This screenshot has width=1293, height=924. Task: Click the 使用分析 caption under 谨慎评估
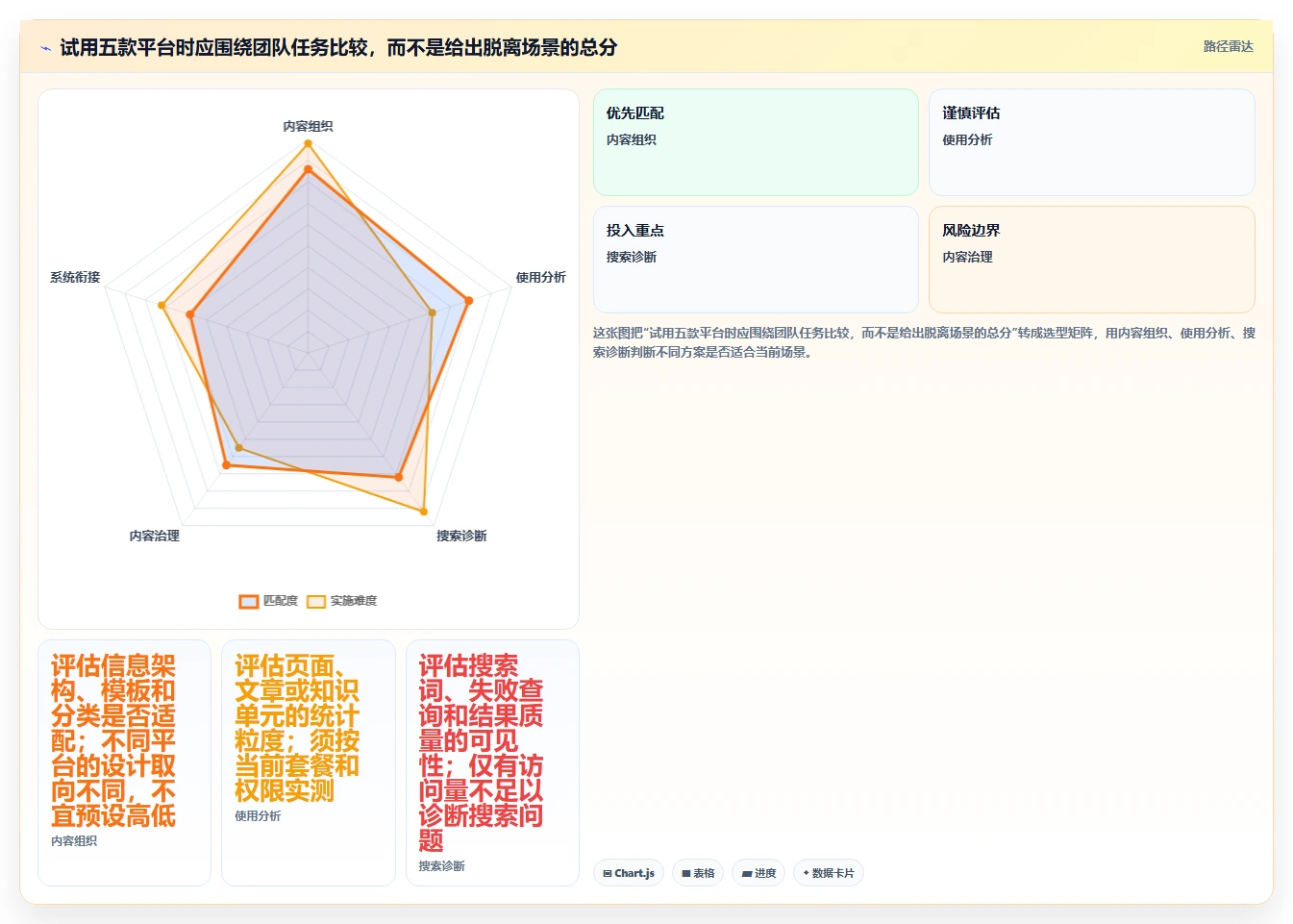[967, 139]
